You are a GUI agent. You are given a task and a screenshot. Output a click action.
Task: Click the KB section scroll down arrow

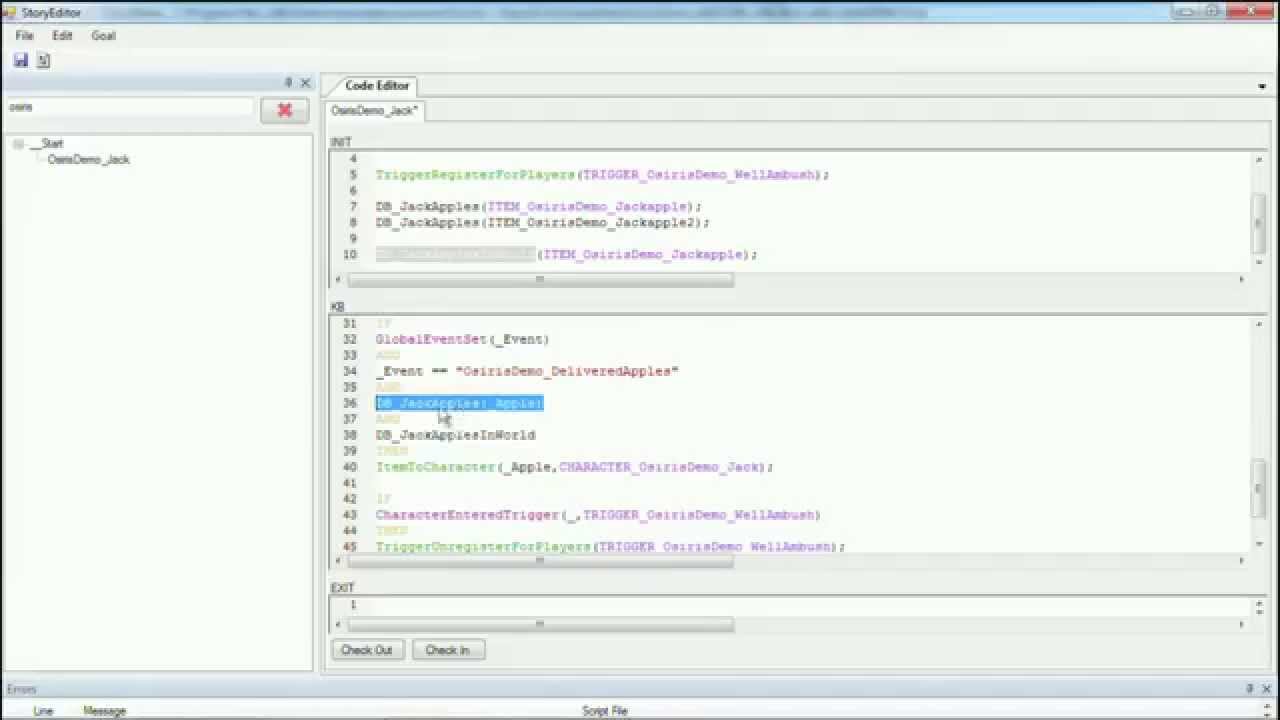[1259, 544]
